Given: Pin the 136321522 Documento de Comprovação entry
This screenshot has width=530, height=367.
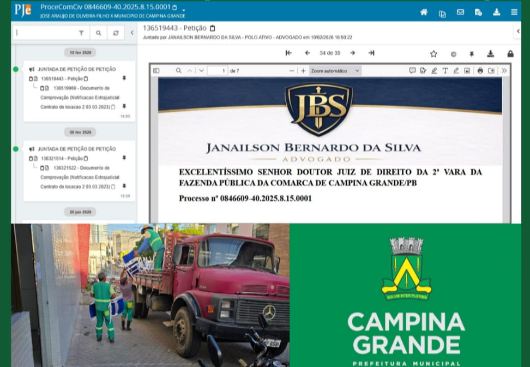Looking at the screenshot, I should [x=124, y=187].
